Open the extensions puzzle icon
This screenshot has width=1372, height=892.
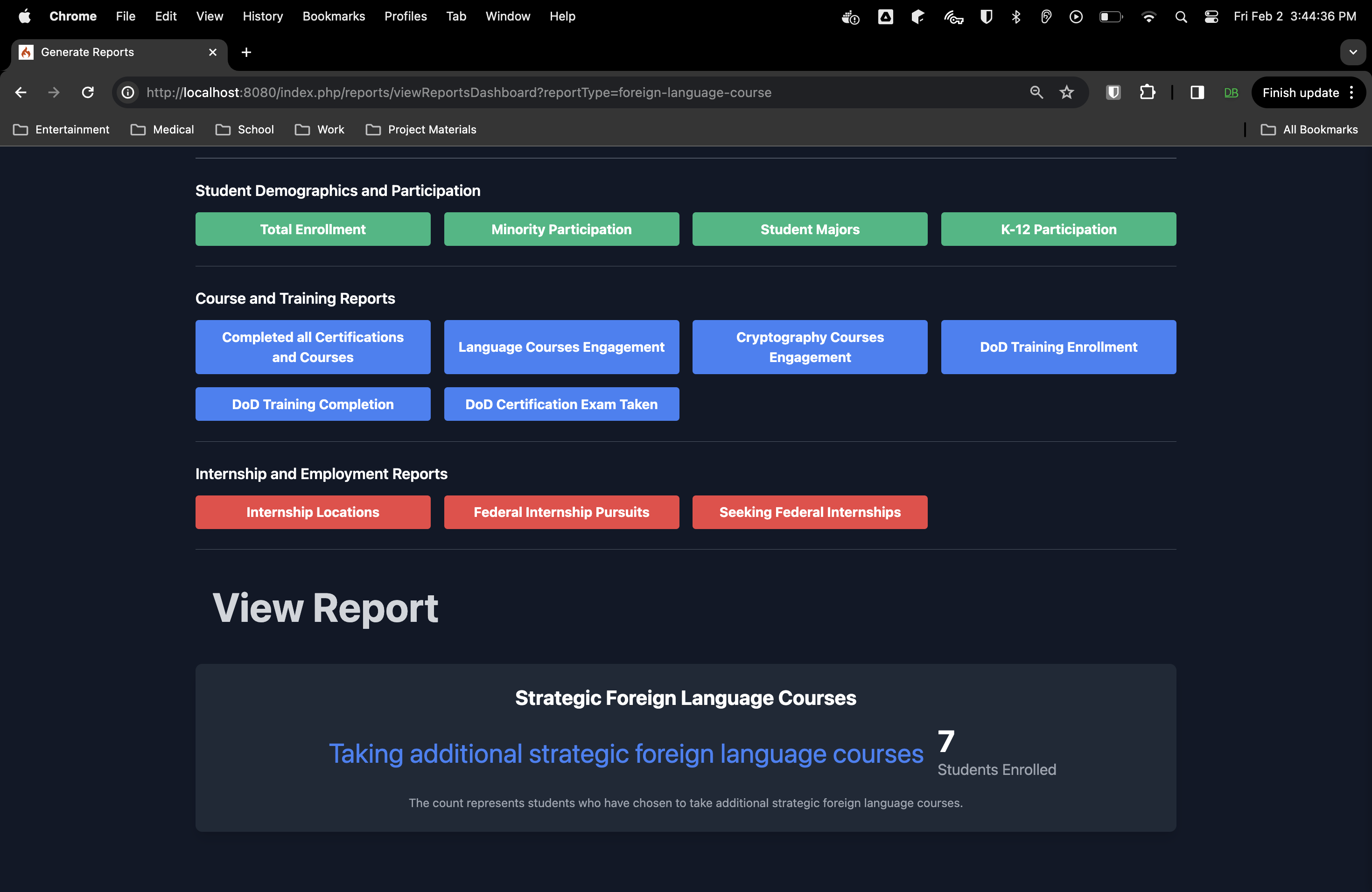click(1147, 92)
